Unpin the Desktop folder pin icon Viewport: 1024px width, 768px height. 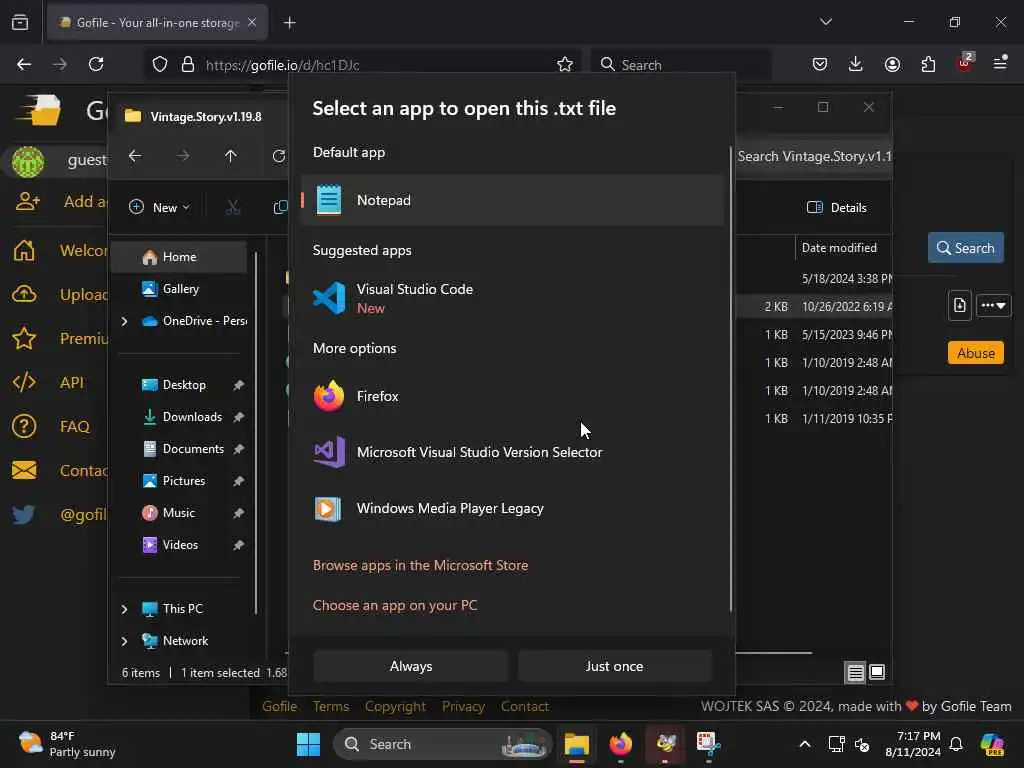(238, 385)
